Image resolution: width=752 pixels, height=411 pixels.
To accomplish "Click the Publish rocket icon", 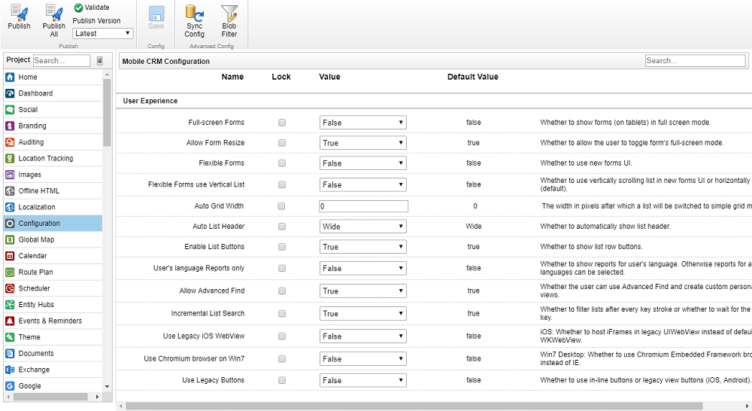I will click(x=19, y=12).
